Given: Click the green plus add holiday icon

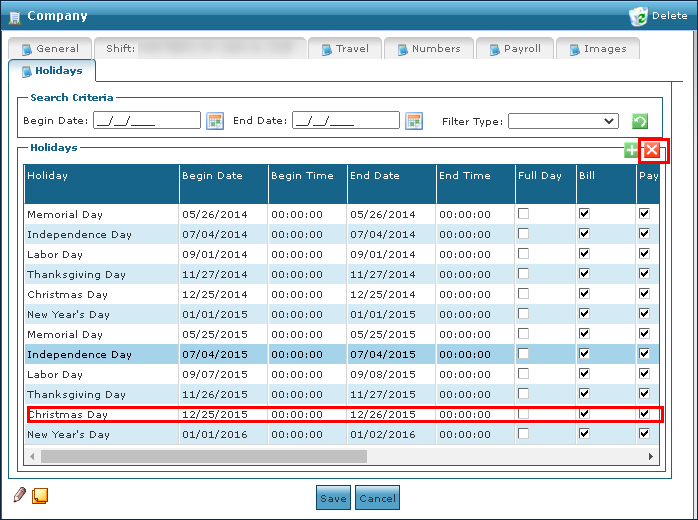Looking at the screenshot, I should click(x=631, y=150).
